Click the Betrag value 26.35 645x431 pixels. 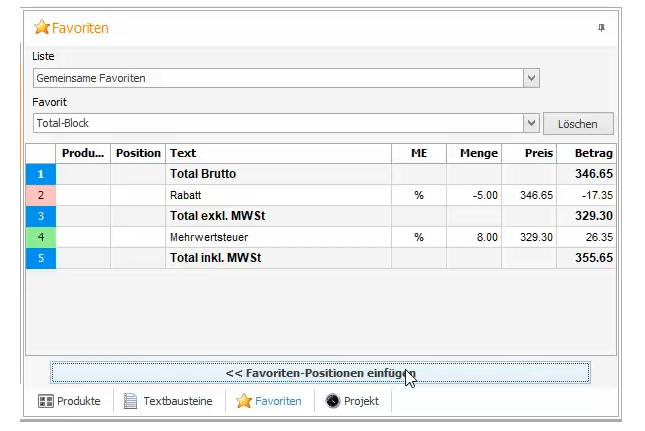point(599,237)
